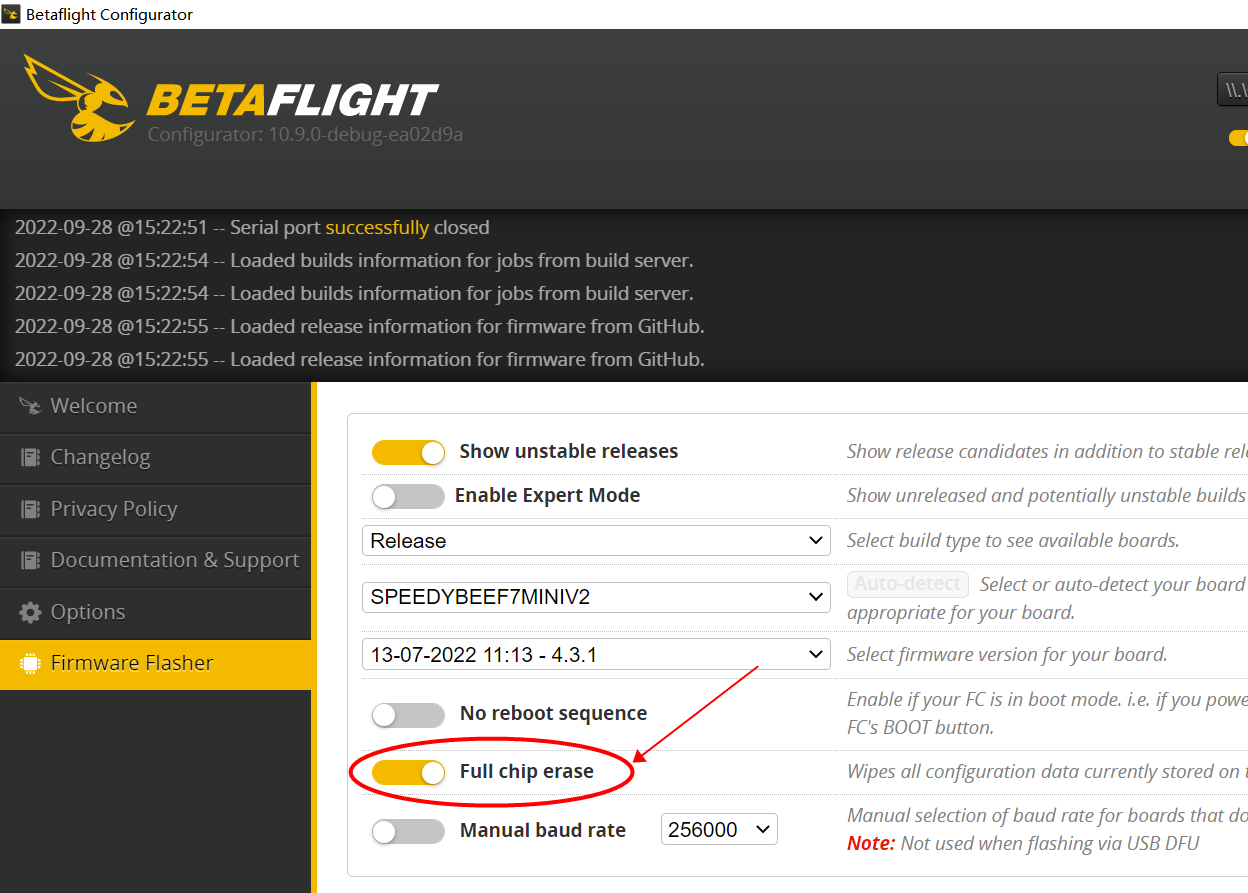Click the Welcome sidebar icon
The width and height of the screenshot is (1248, 893).
30,406
